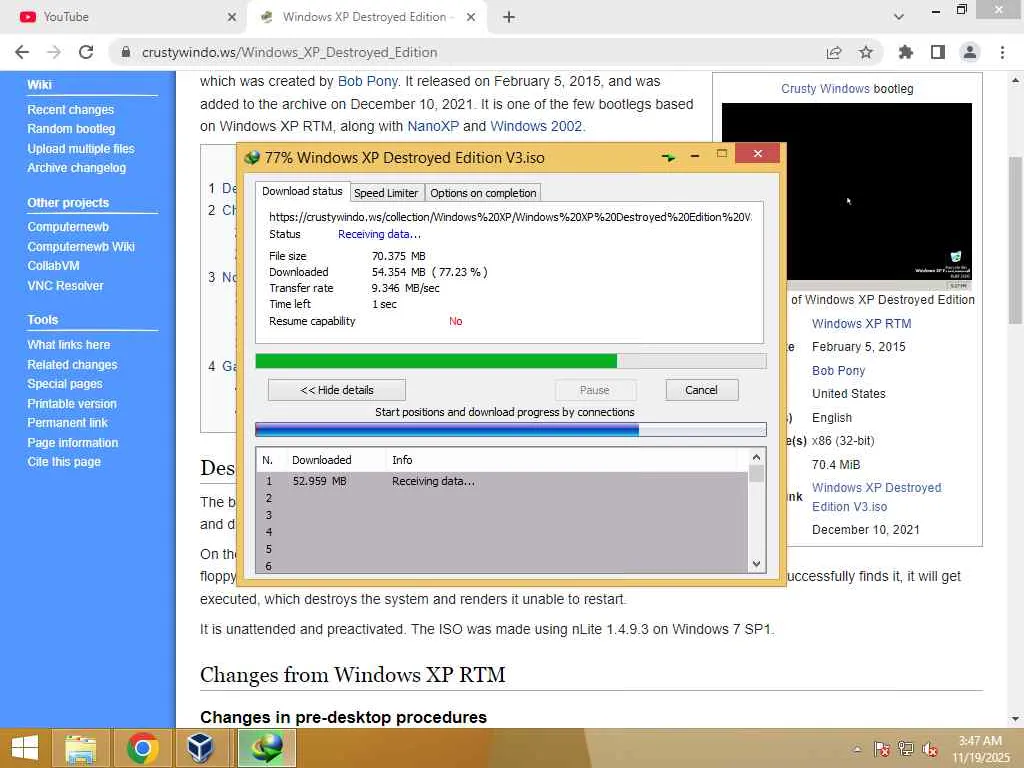
Task: Open CollabVM sidebar link
Action: [x=54, y=266]
